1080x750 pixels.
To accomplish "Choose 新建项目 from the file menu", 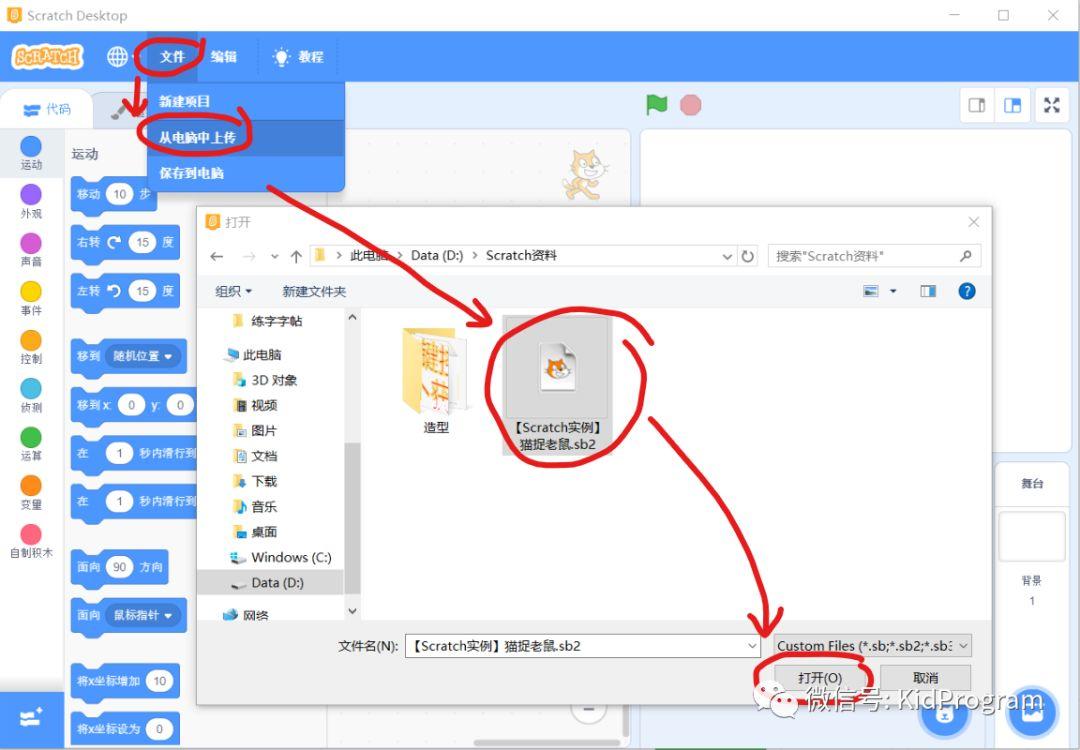I will pyautogui.click(x=246, y=102).
